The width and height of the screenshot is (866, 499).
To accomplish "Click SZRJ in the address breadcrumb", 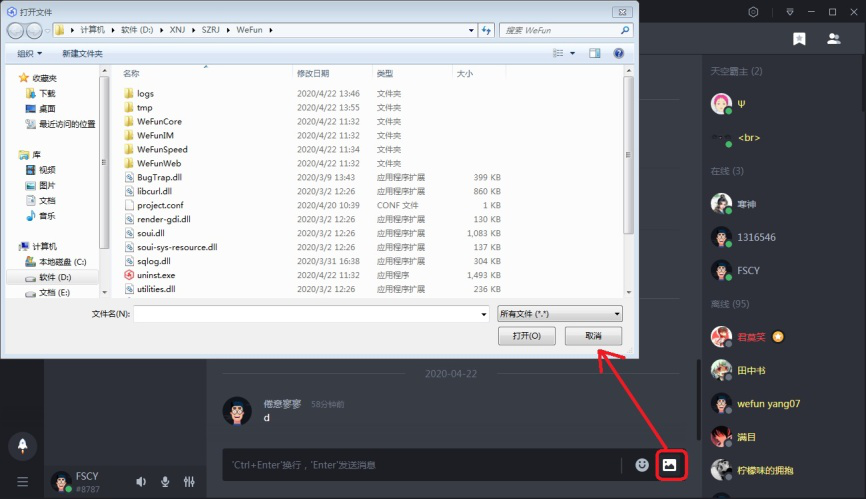I will 210,30.
